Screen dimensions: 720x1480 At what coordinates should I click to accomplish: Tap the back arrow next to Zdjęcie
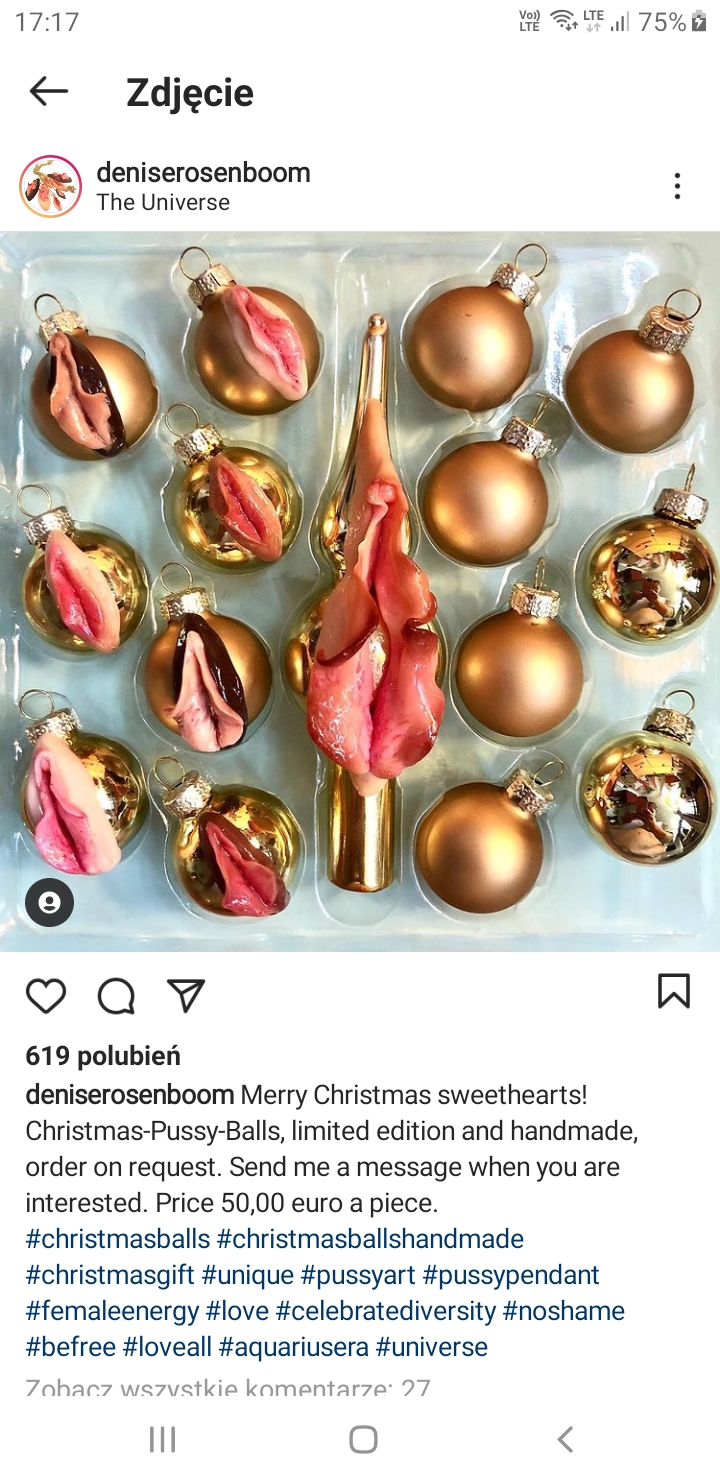coord(49,92)
